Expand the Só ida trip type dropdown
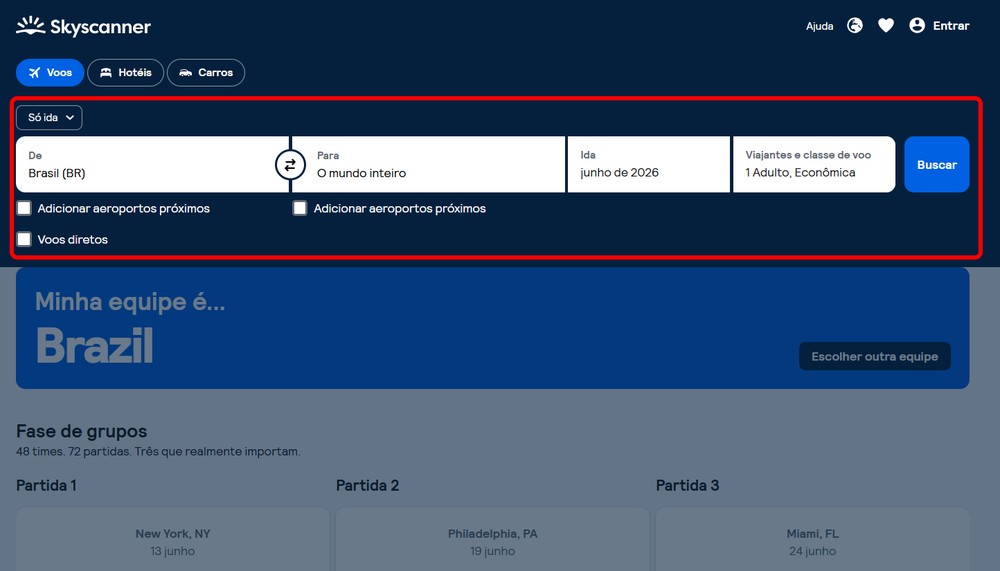 pos(49,117)
